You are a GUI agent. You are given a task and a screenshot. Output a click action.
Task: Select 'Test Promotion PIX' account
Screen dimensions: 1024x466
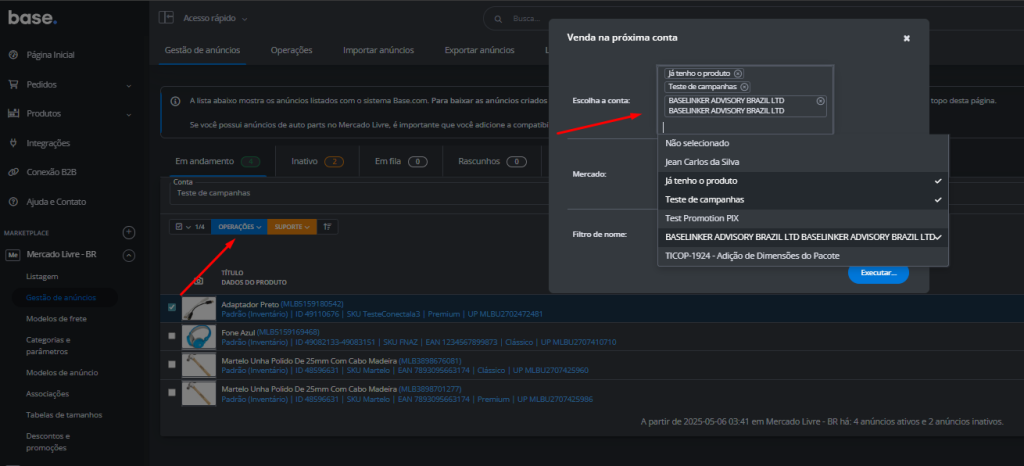[x=803, y=218]
